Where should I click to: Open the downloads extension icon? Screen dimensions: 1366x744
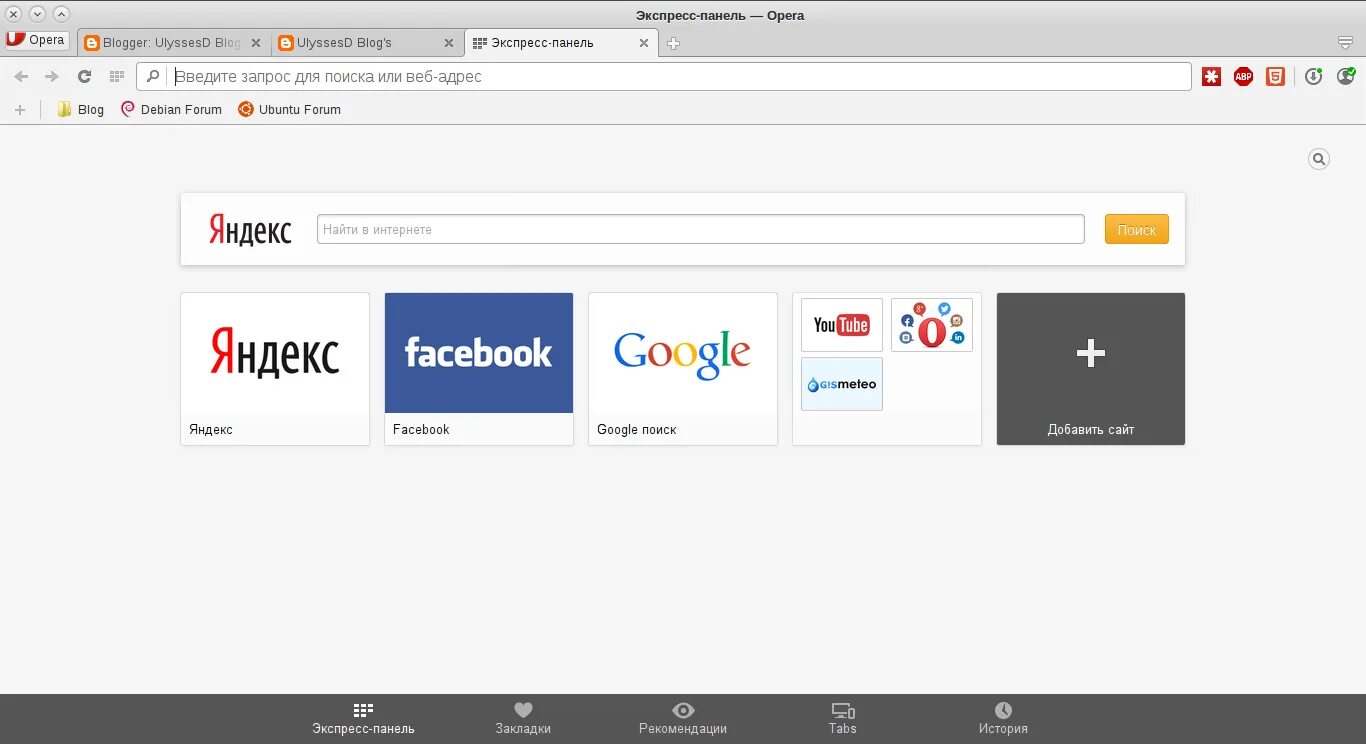[1314, 76]
